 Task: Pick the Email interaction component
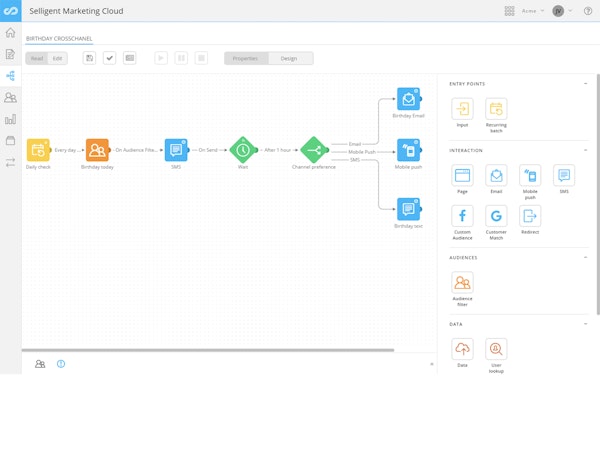(x=496, y=176)
